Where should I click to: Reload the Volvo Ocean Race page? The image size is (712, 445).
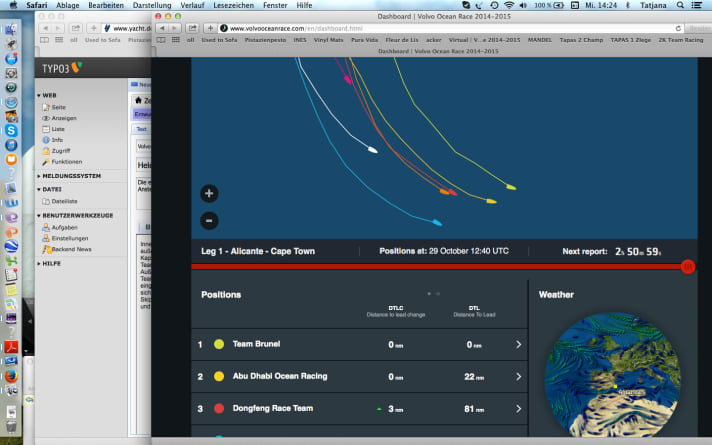click(x=678, y=28)
